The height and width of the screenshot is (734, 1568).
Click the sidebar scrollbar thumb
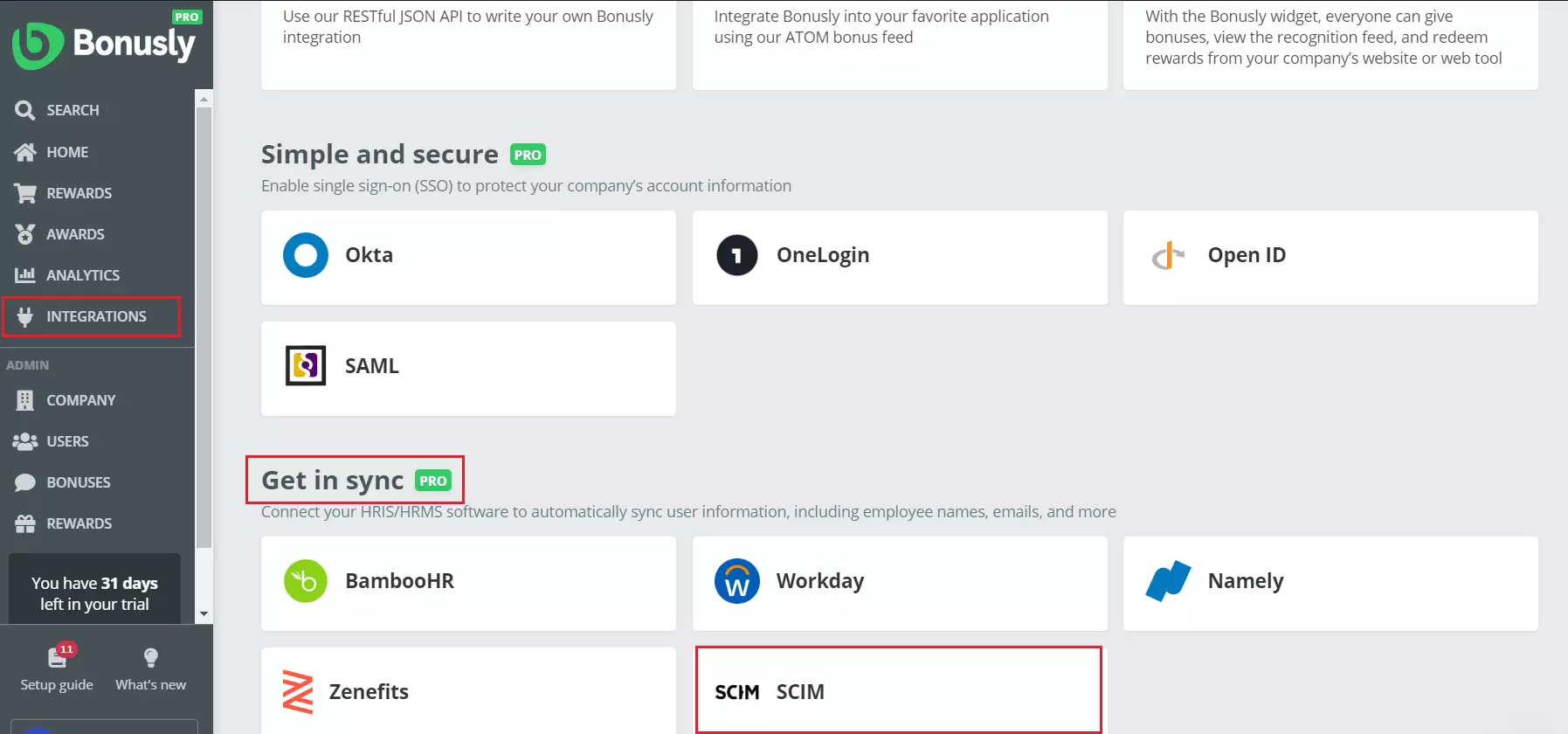[204, 328]
